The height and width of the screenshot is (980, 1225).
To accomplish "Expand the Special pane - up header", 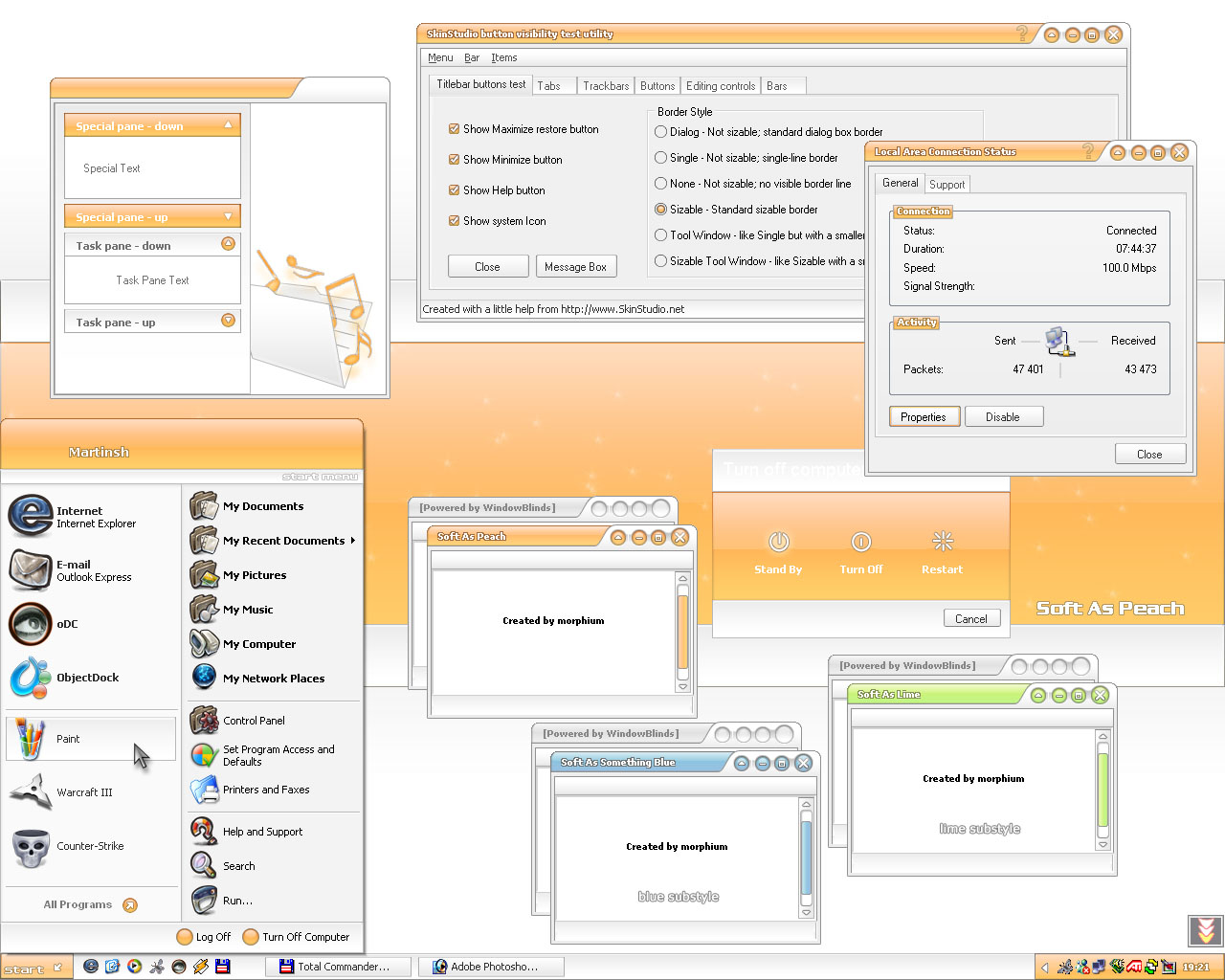I will (152, 216).
